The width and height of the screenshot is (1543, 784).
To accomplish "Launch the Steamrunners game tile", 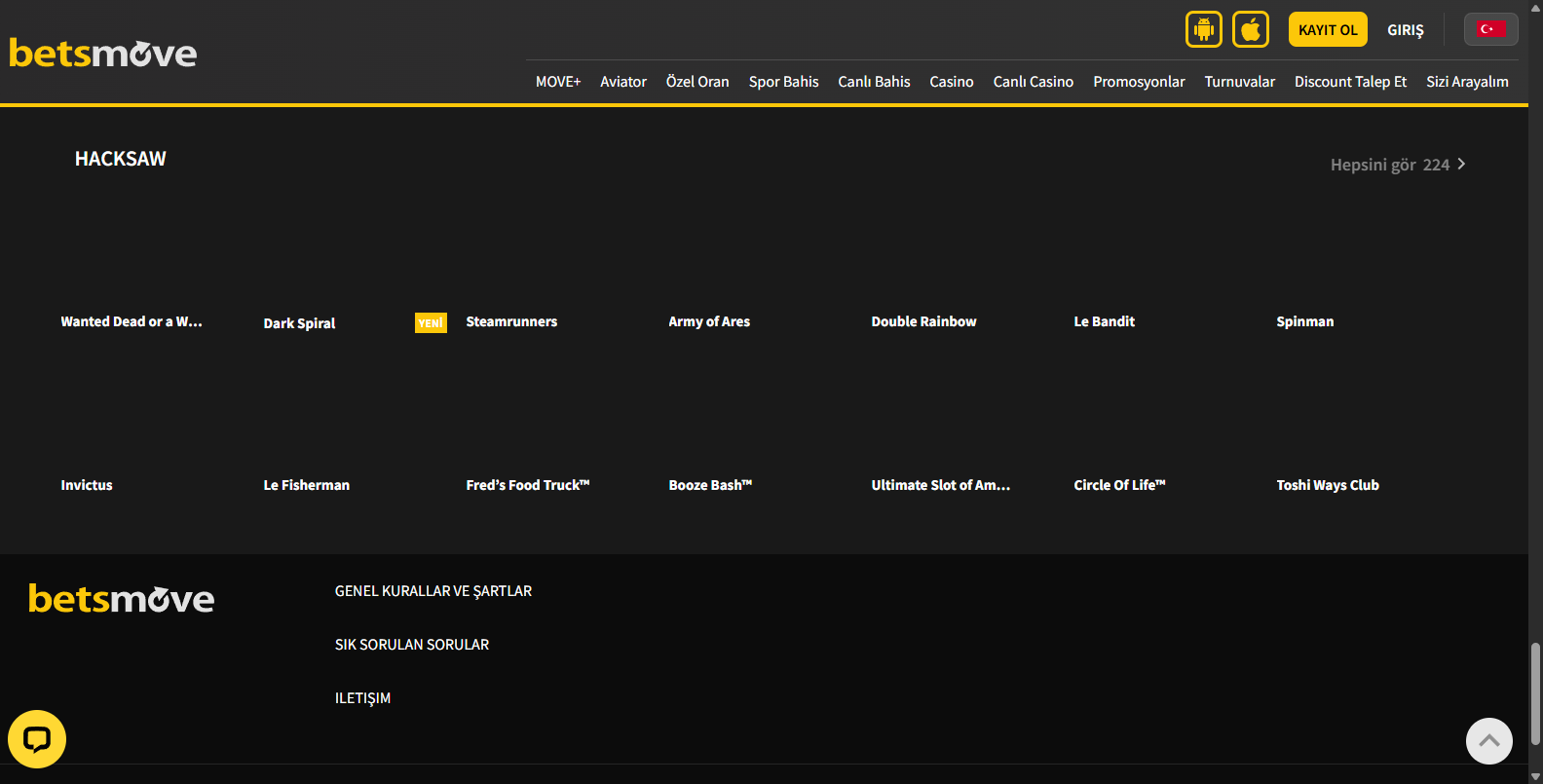I will click(x=511, y=321).
